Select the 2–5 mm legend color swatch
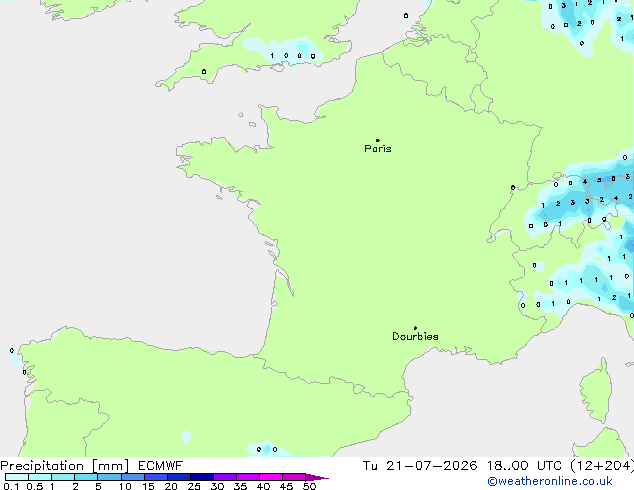 (x=86, y=477)
